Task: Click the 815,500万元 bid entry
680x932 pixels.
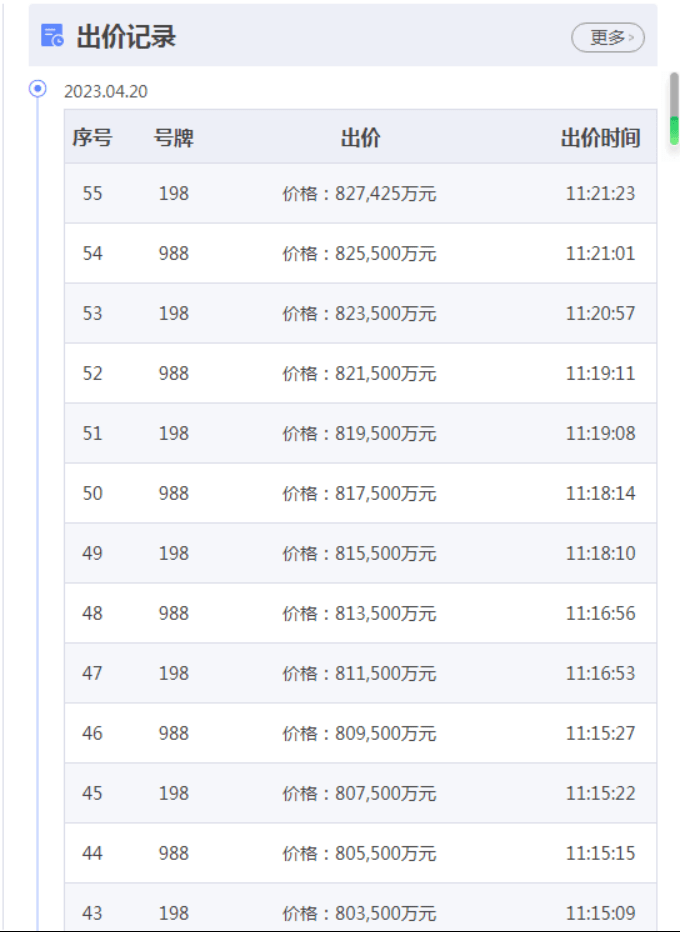Action: (x=359, y=554)
